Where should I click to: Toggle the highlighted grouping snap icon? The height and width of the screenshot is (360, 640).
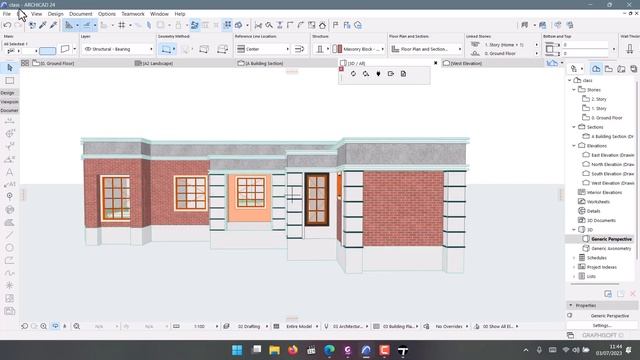(x=227, y=25)
